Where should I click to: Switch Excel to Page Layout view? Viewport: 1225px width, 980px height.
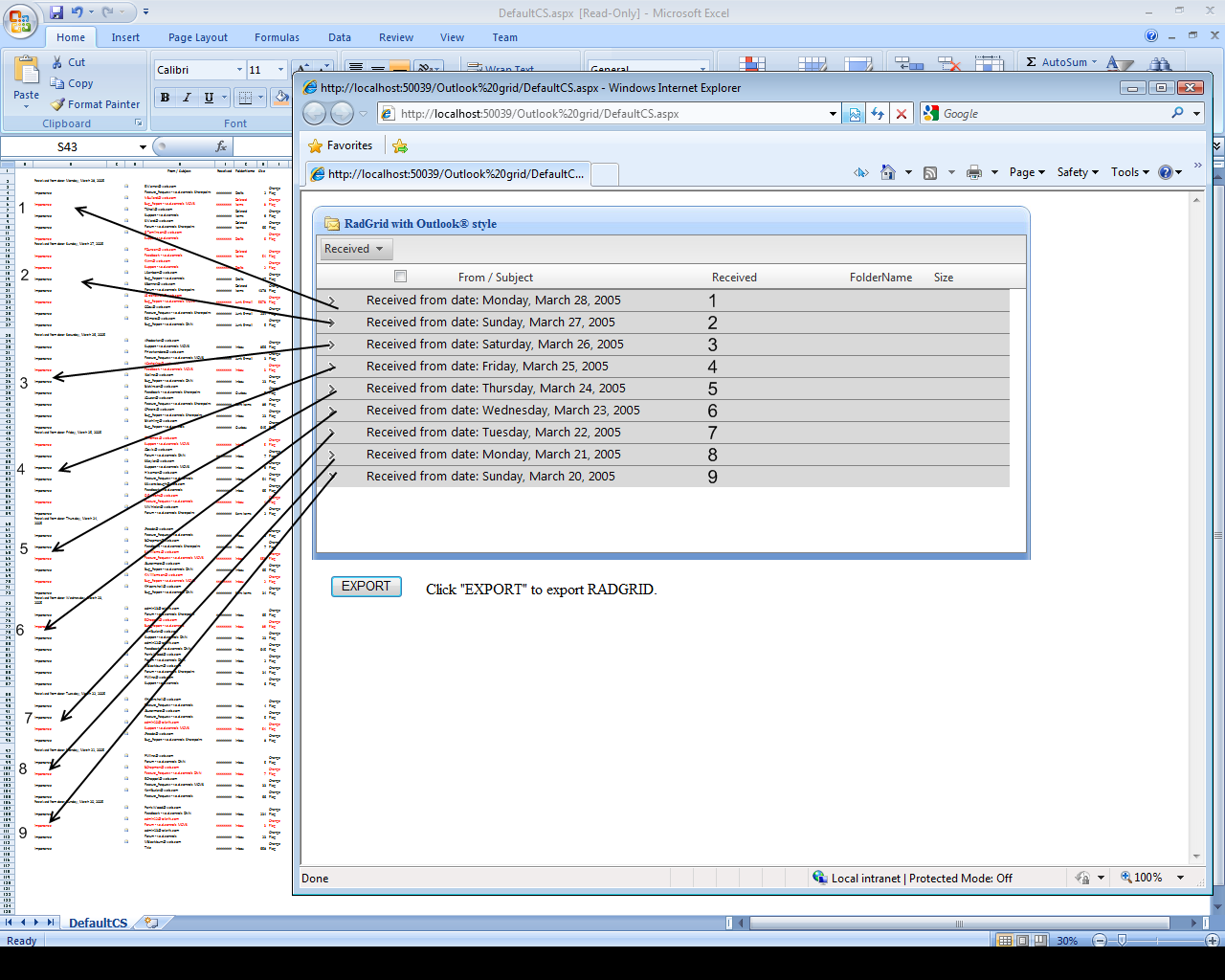pyautogui.click(x=1022, y=941)
